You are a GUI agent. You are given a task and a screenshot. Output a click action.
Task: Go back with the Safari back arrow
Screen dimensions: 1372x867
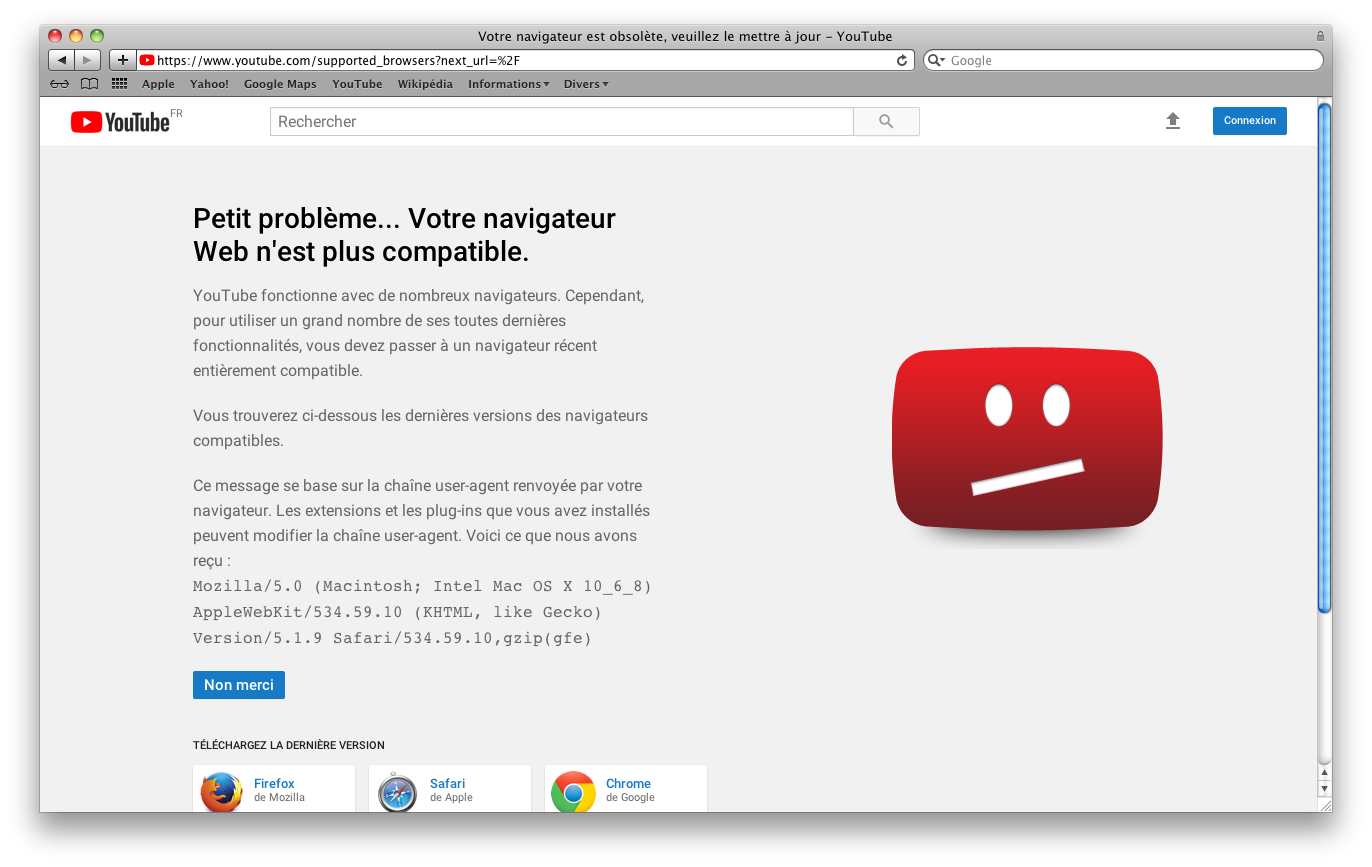pyautogui.click(x=62, y=60)
